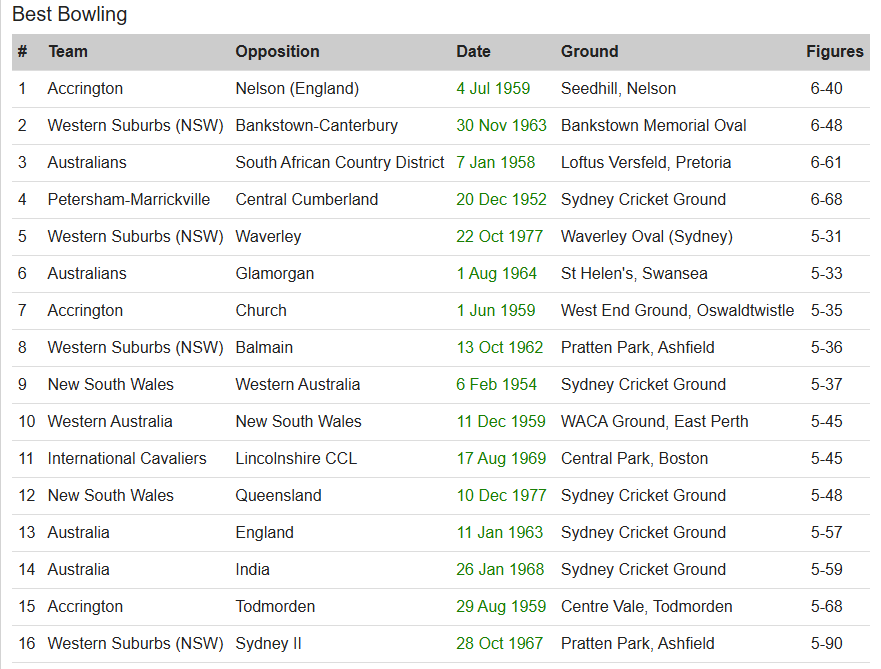Follow the 6 Feb 1954 date link
Image resolution: width=881 pixels, height=669 pixels.
point(496,384)
